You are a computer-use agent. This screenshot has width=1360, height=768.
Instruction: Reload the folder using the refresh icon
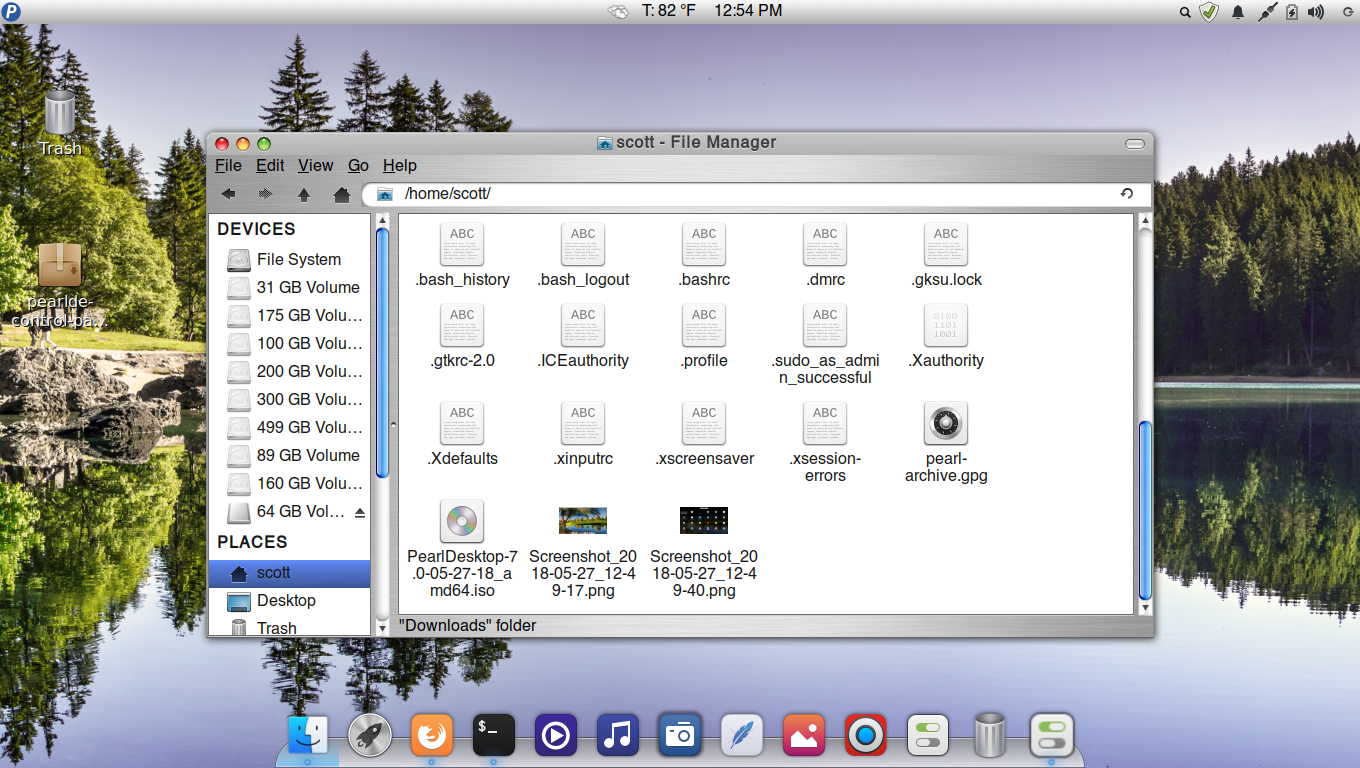1127,194
